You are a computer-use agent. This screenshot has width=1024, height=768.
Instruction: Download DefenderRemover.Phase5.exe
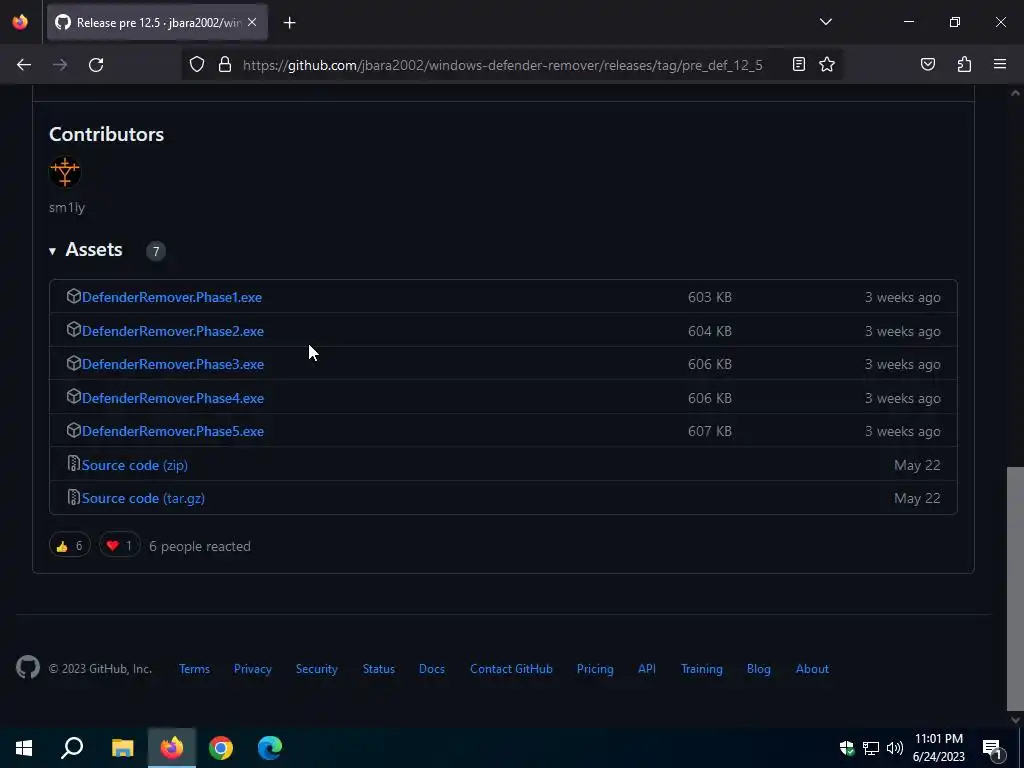tap(172, 432)
